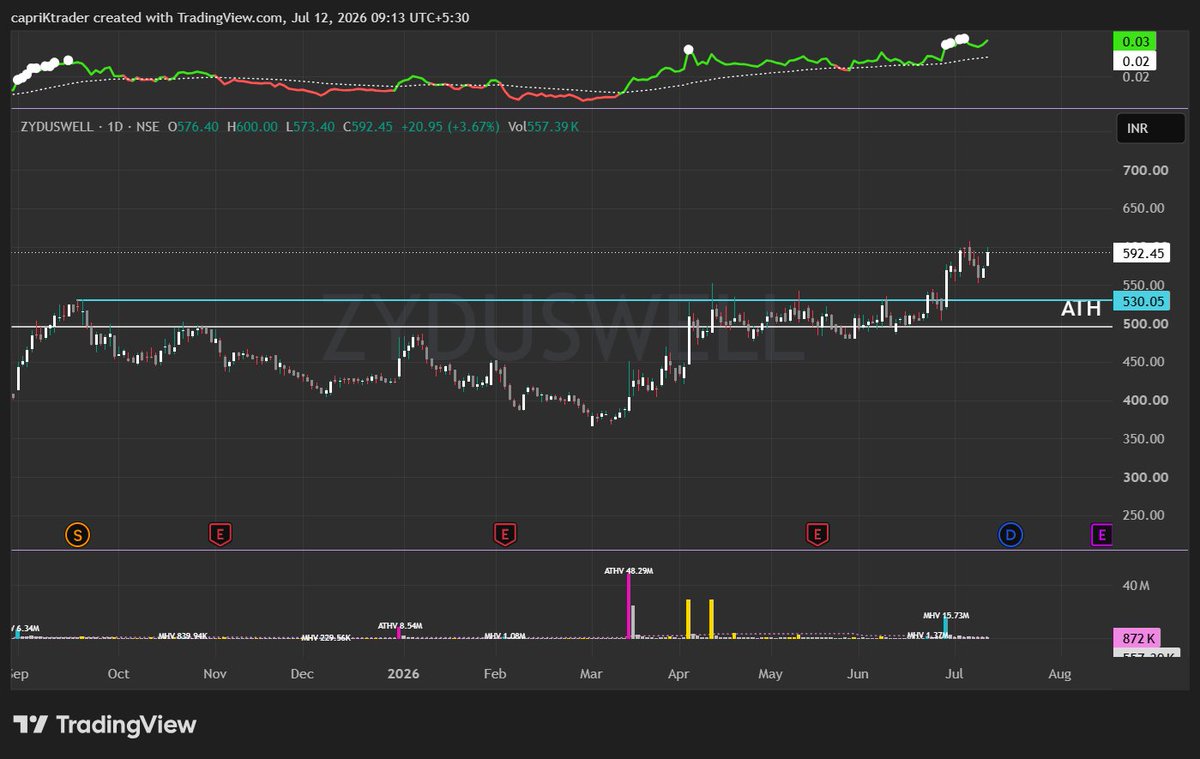Click the Nov label on time axis

point(217,674)
